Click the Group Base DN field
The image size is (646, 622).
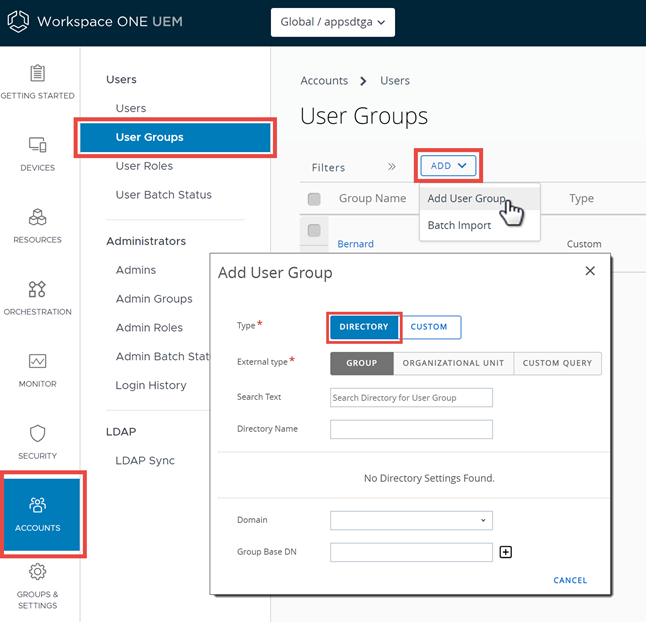[411, 552]
